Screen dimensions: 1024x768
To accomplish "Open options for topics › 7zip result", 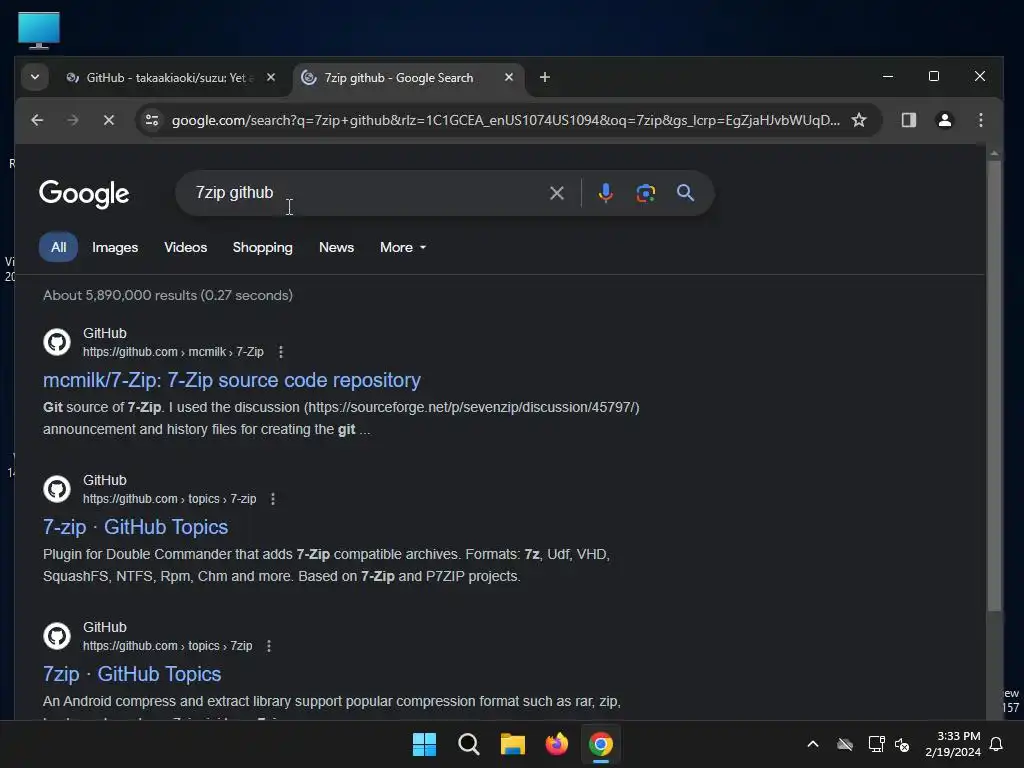I will click(269, 646).
